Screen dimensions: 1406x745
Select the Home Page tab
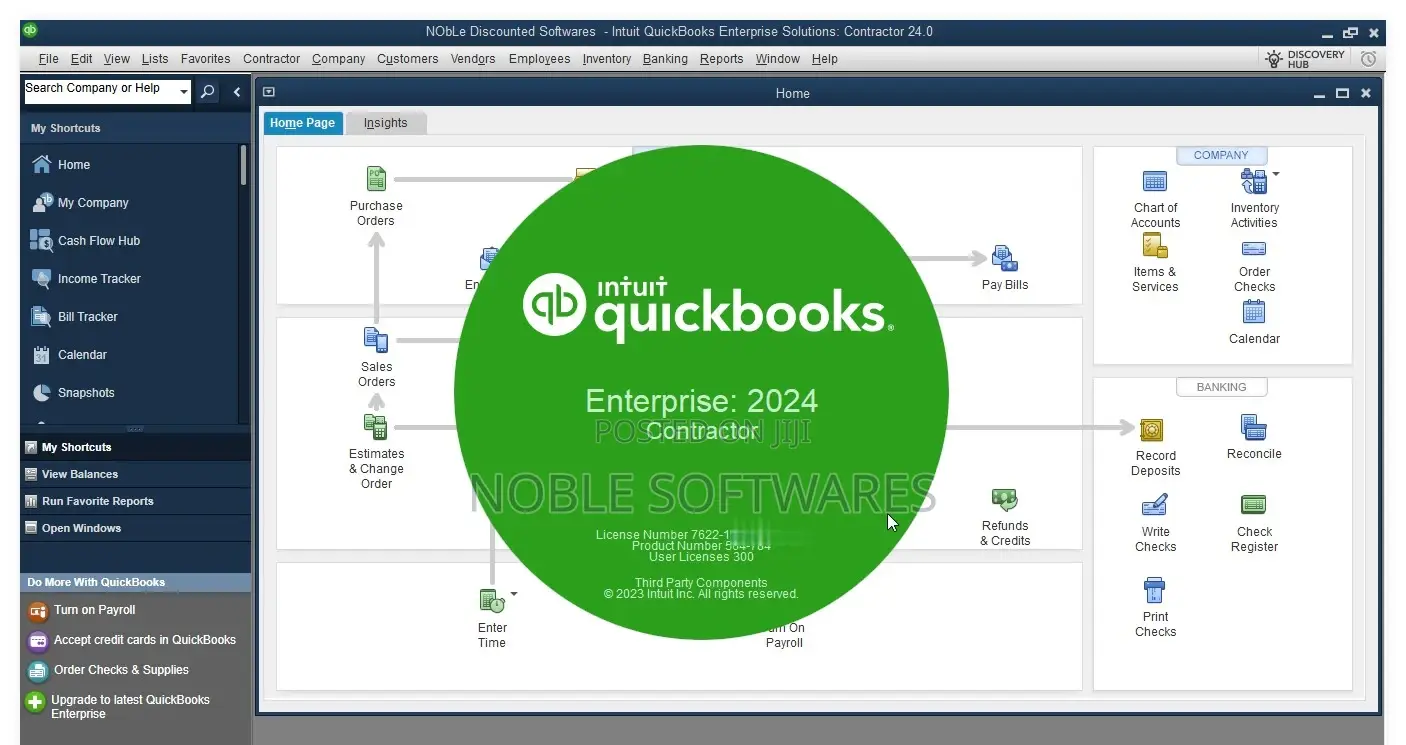coord(302,123)
